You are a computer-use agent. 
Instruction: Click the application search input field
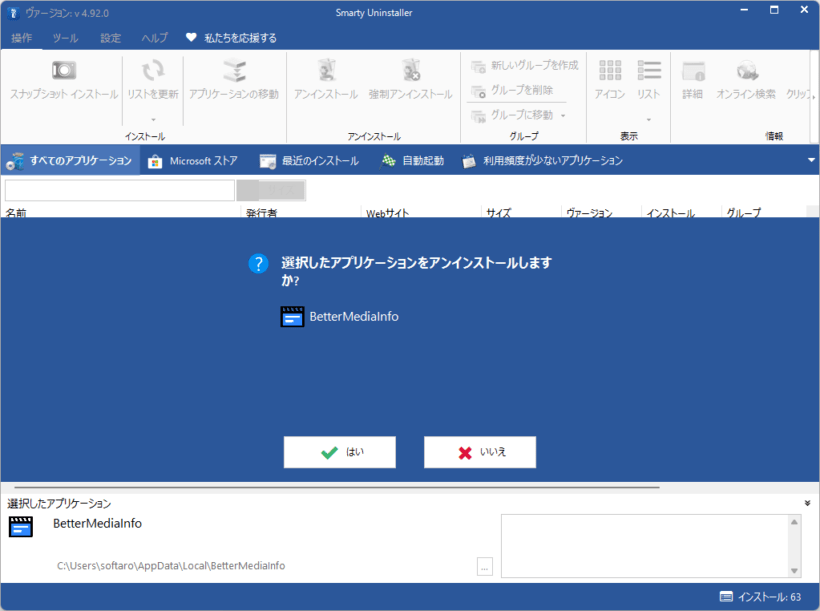coord(118,189)
